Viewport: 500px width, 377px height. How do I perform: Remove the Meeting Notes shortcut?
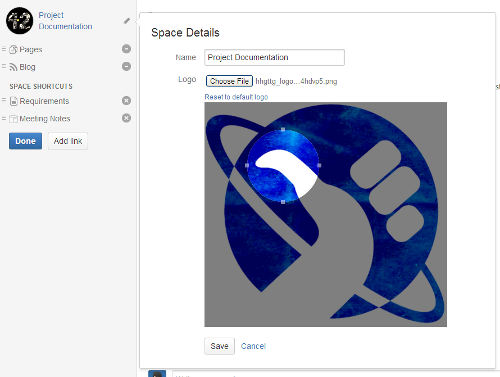(x=126, y=118)
